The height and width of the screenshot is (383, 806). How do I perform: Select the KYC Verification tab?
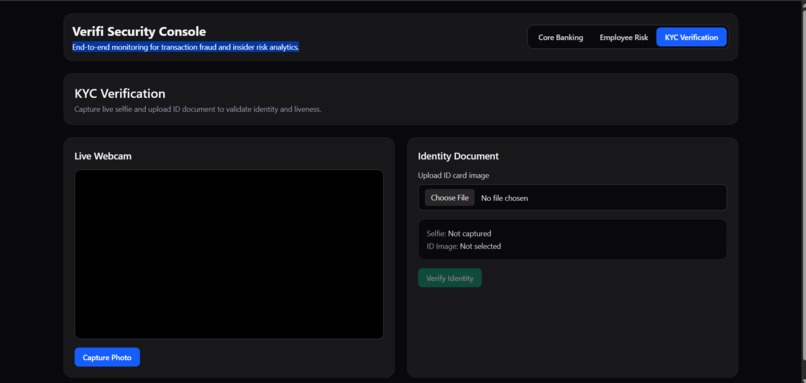point(691,38)
